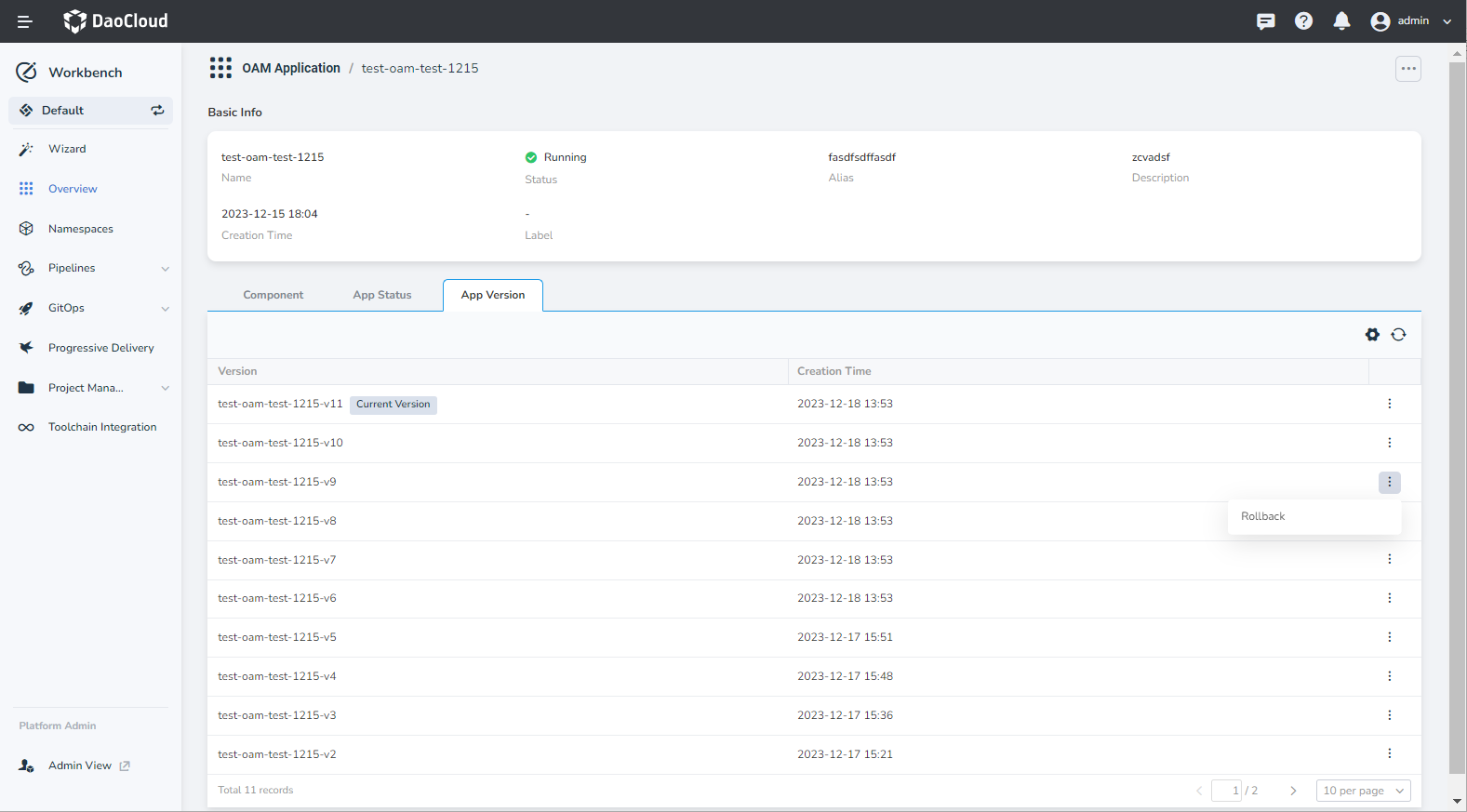Screen dimensions: 1467x812
Task: Switch to the Component tab
Action: 273,295
